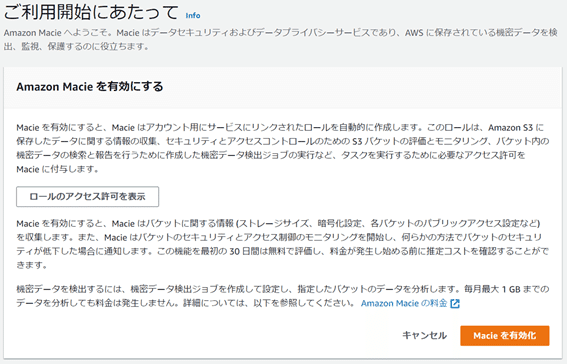Open the Info link beside the heading
The height and width of the screenshot is (364, 567).
[x=193, y=16]
